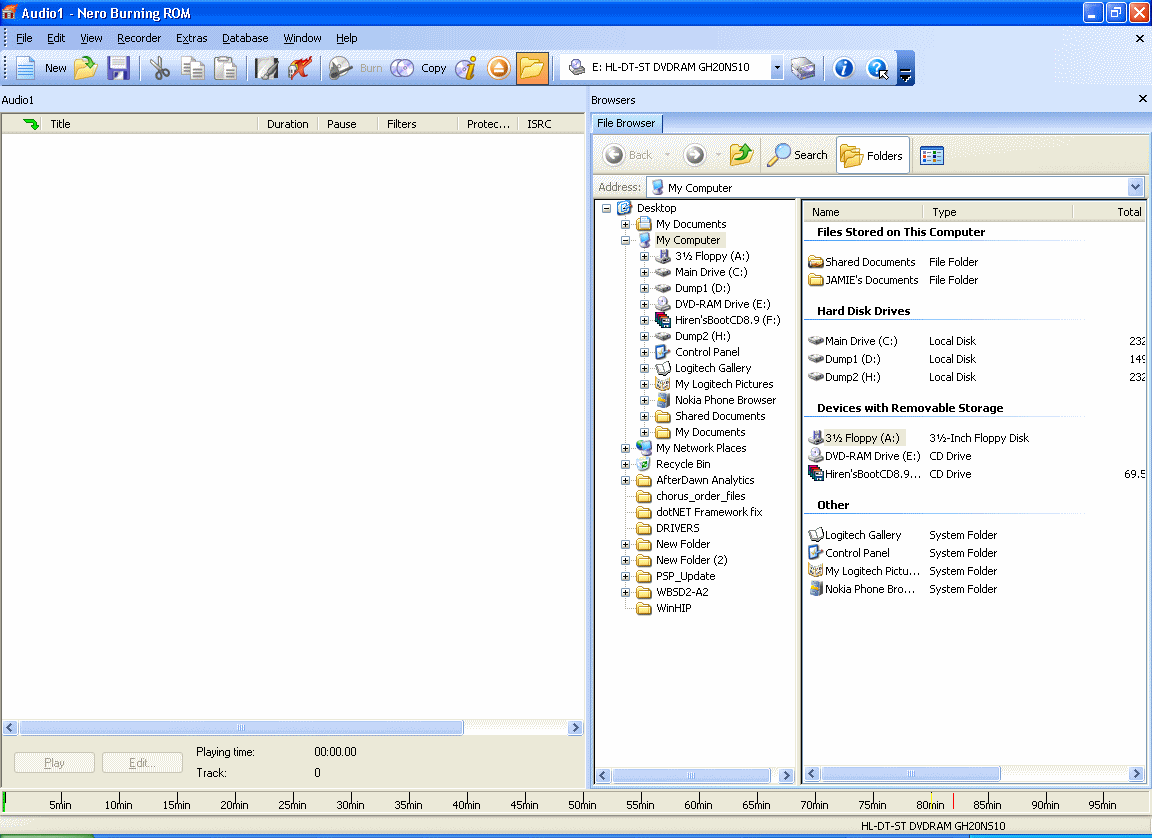Expand Main Drive (C:) in the tree
This screenshot has height=838, width=1152.
(x=644, y=272)
